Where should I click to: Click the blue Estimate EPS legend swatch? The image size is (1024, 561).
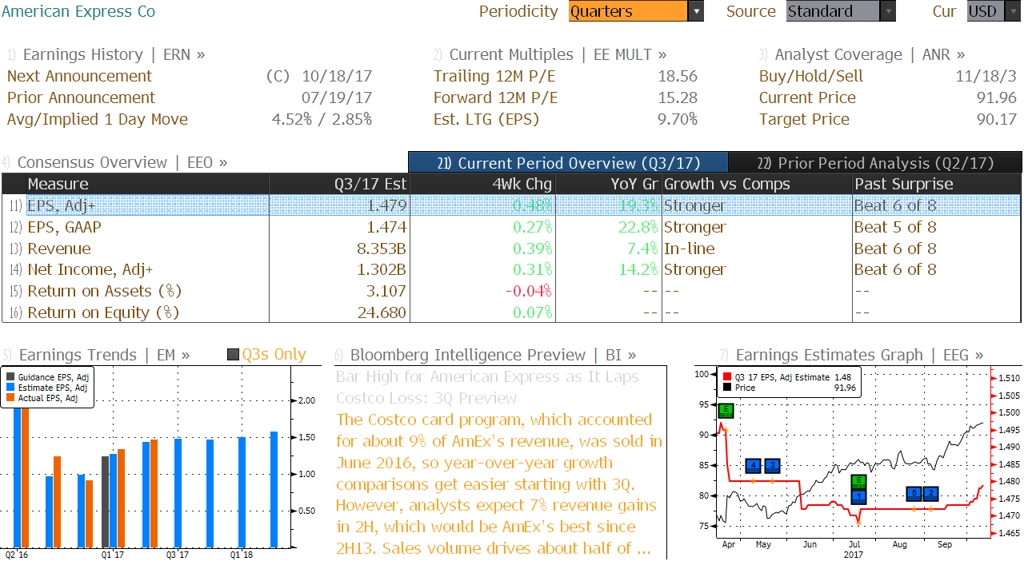pos(10,388)
